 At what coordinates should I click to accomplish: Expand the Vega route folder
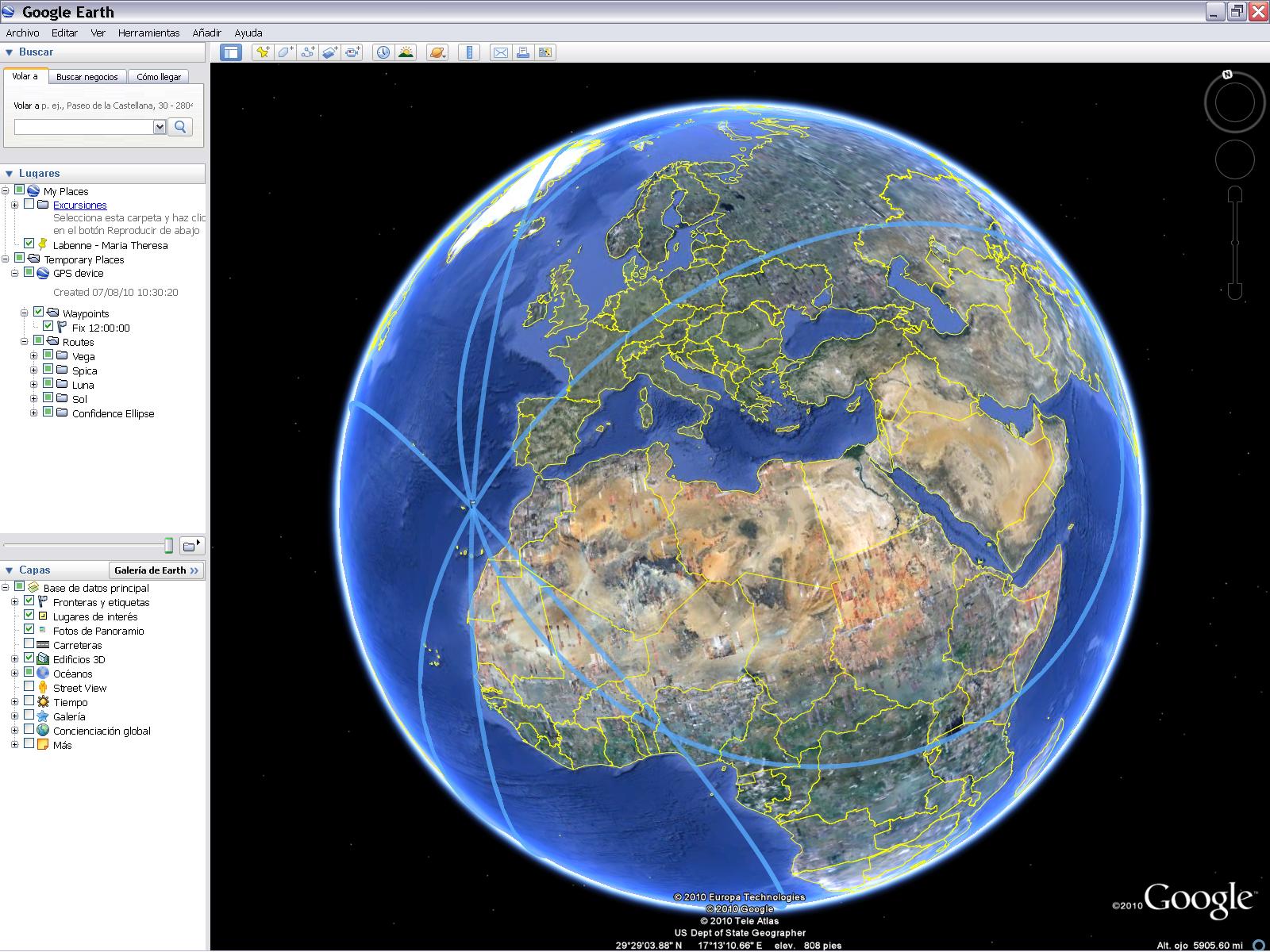coord(34,356)
